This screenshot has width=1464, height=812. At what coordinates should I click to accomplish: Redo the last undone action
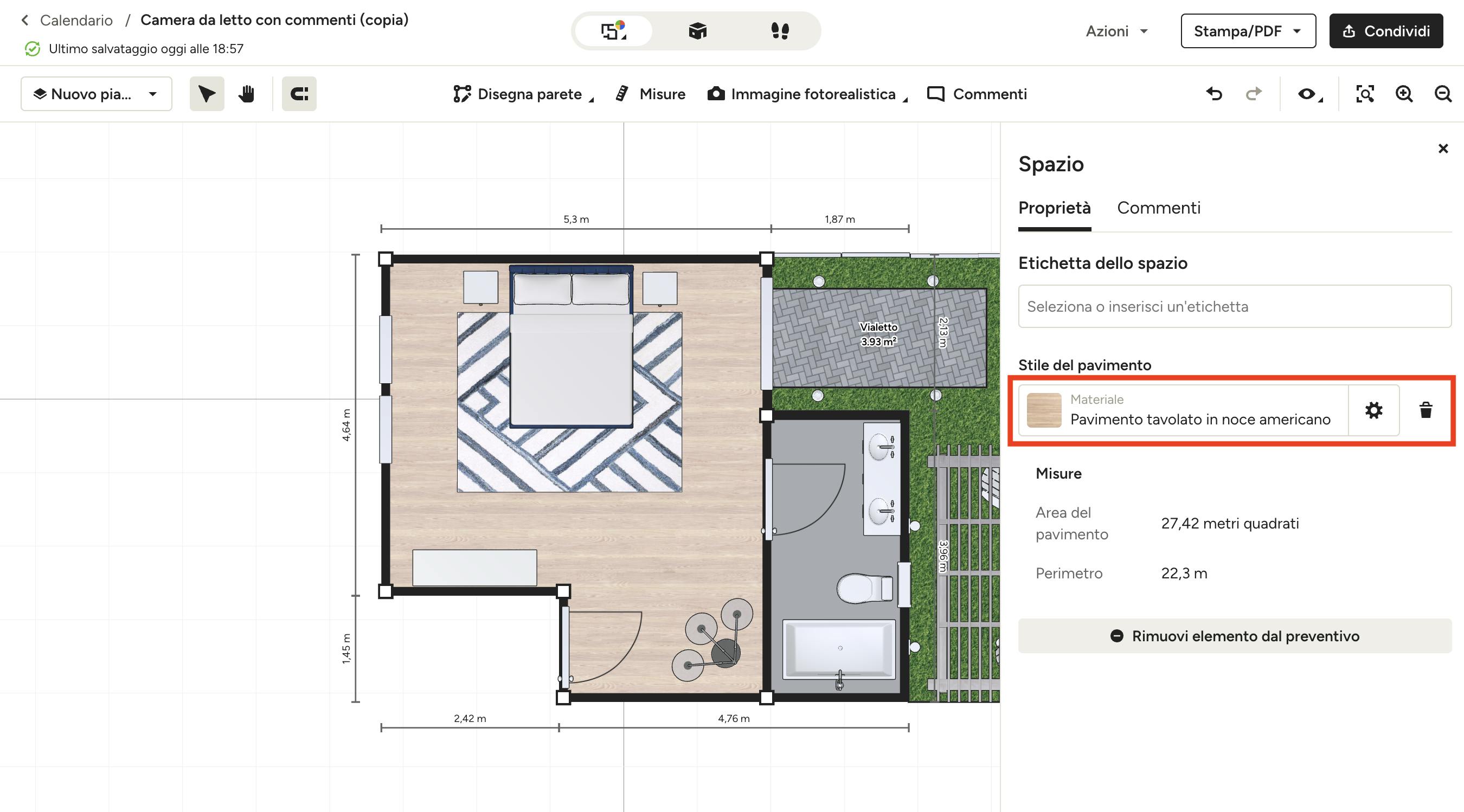click(x=1253, y=94)
